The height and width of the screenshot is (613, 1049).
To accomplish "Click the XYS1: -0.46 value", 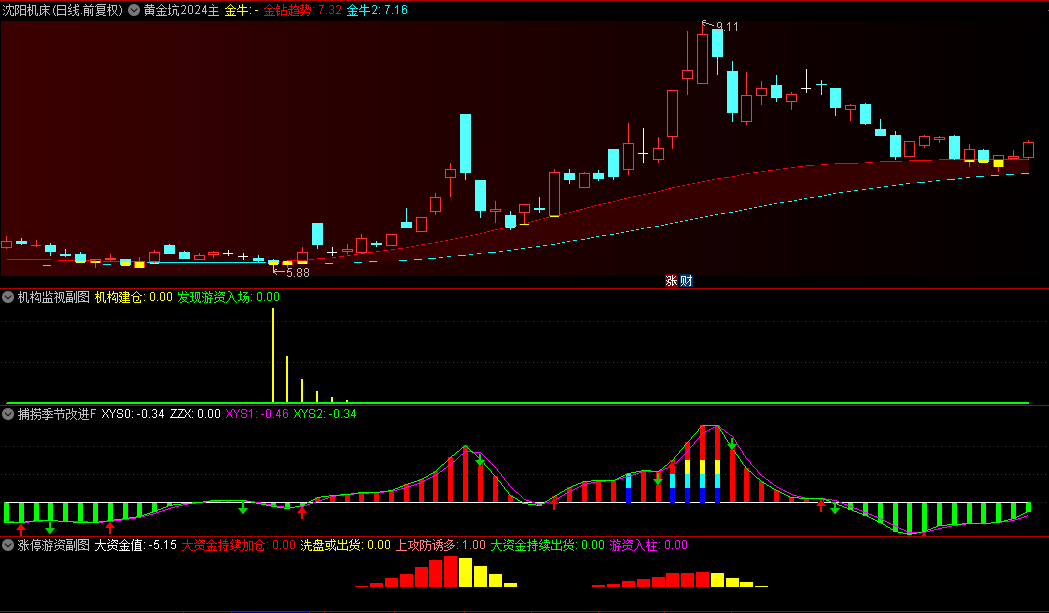I will [x=257, y=414].
